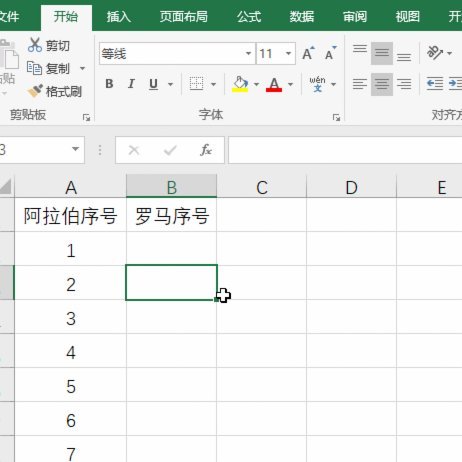Open the phonetic guide dropdown arrow

tap(333, 84)
